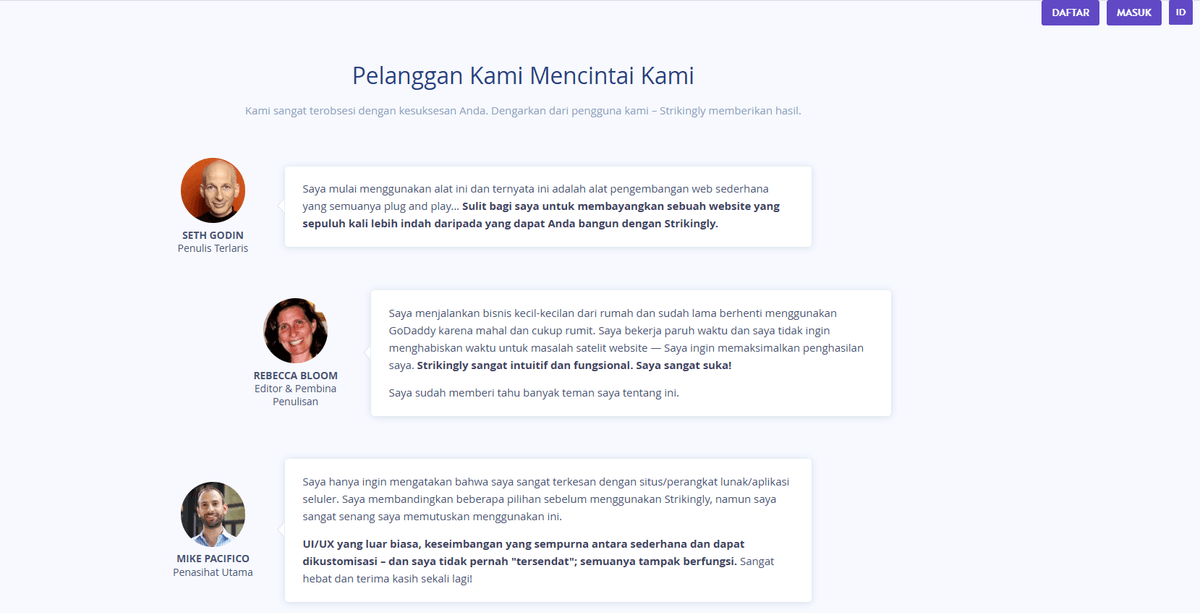Image resolution: width=1200 pixels, height=613 pixels.
Task: Click Seth Godin's profile photo
Action: (213, 190)
